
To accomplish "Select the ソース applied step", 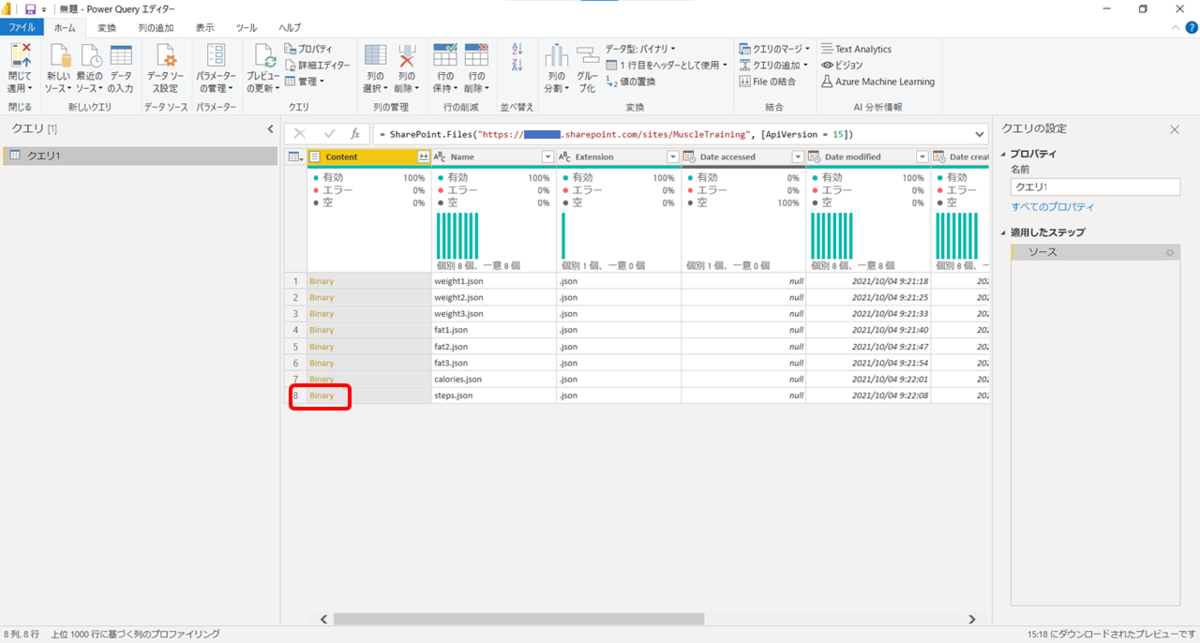I will point(1095,253).
